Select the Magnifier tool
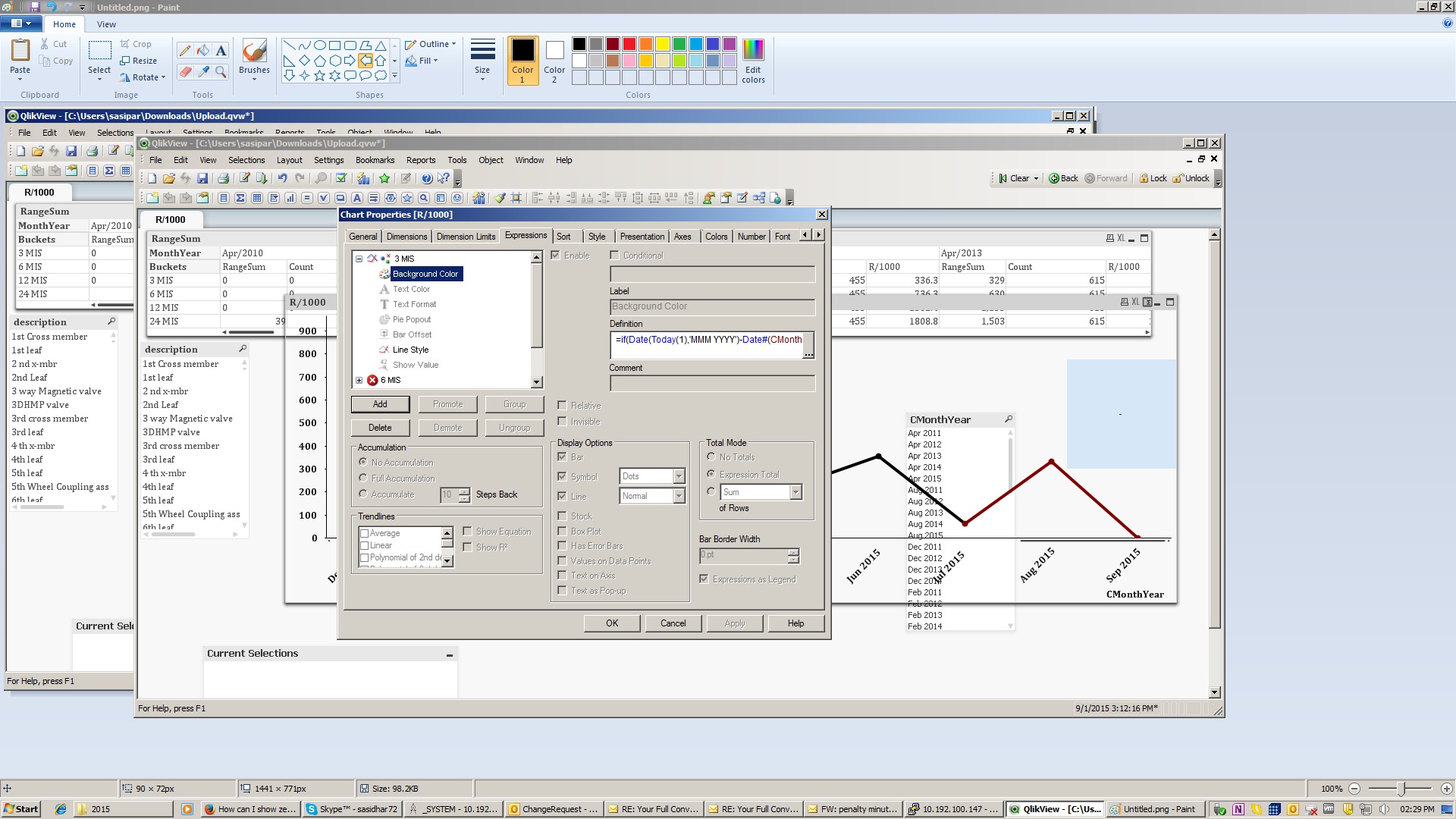The image size is (1456, 819). pyautogui.click(x=221, y=71)
